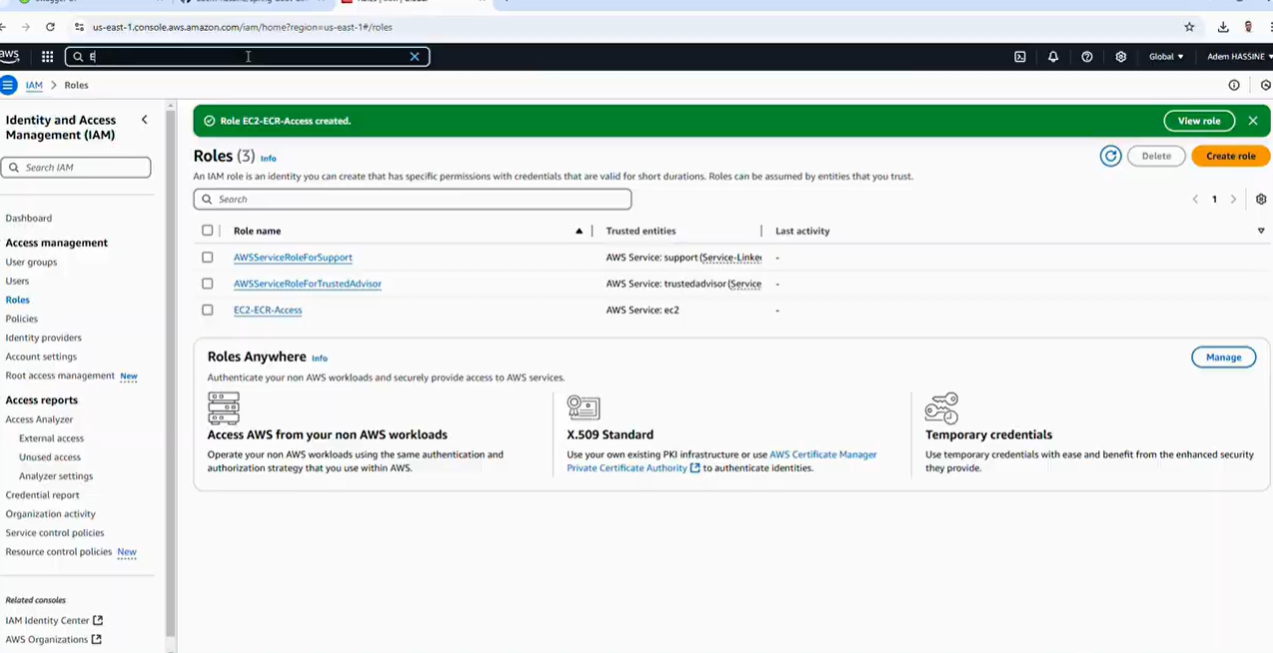
Task: Open the AWSServiceRoleForTrustedAdvisor role link
Action: [x=307, y=284]
